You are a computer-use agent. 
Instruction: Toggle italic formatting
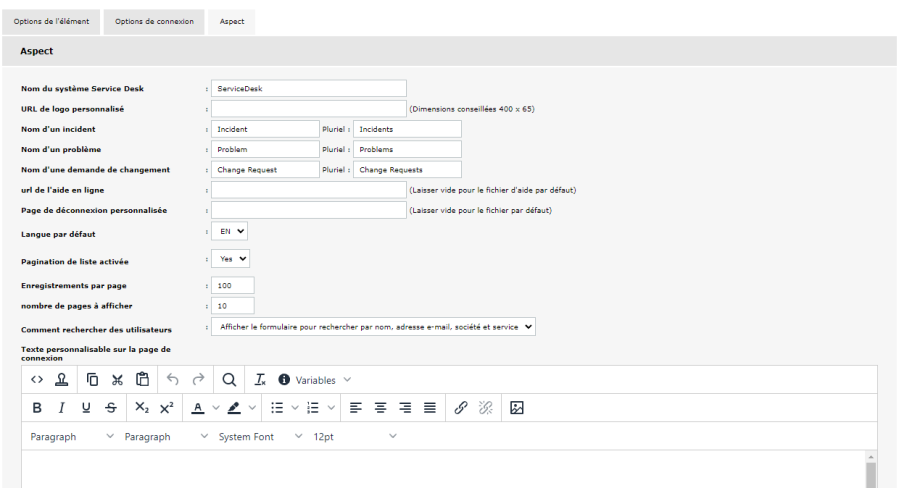tap(61, 408)
